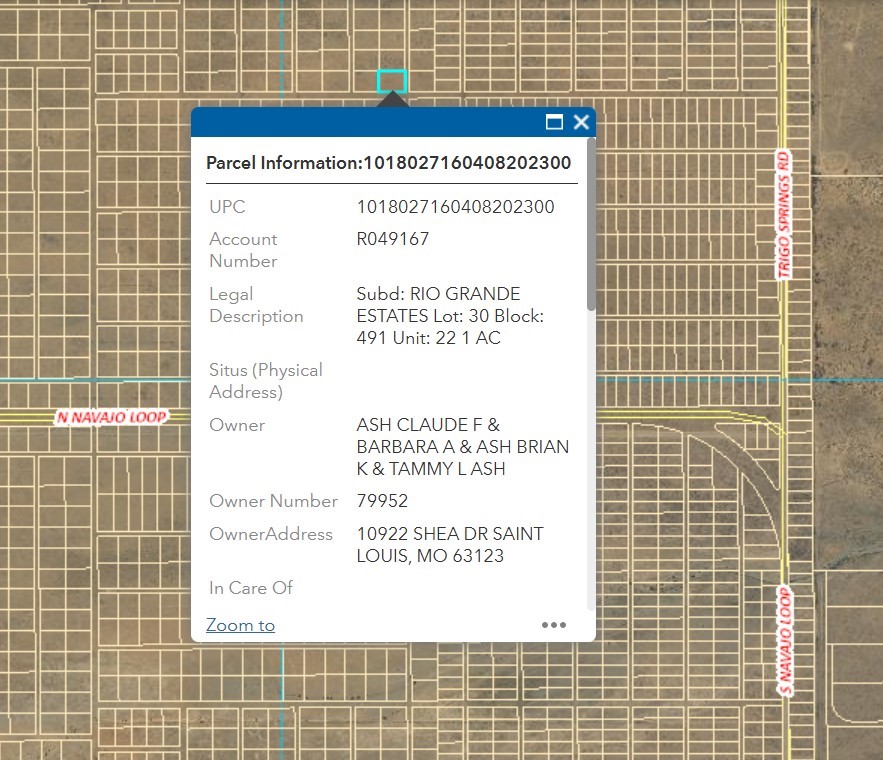Click the popup pointer arrow below parcel

[x=392, y=100]
